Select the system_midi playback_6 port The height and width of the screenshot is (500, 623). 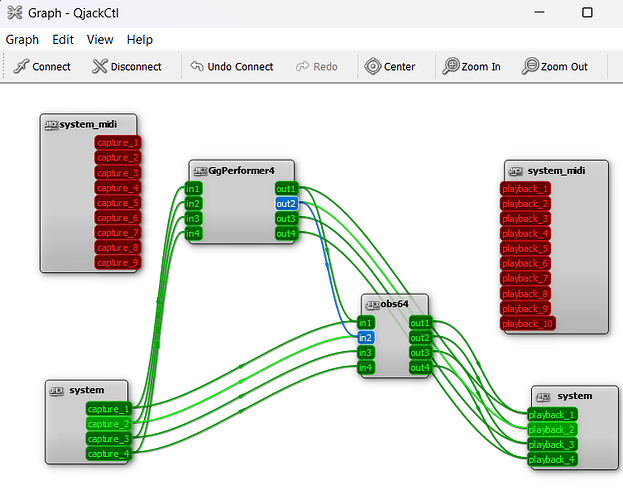tap(525, 264)
